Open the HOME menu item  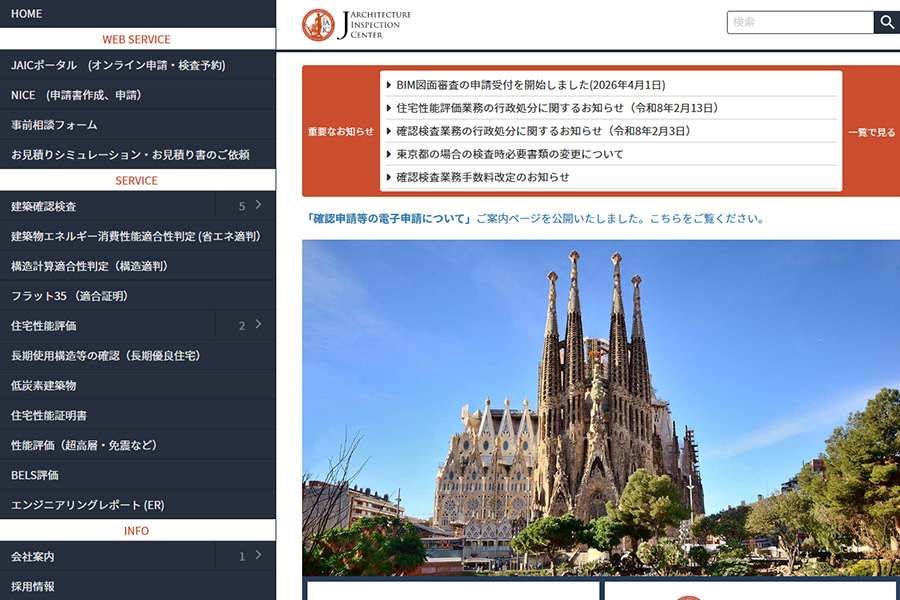pos(27,14)
